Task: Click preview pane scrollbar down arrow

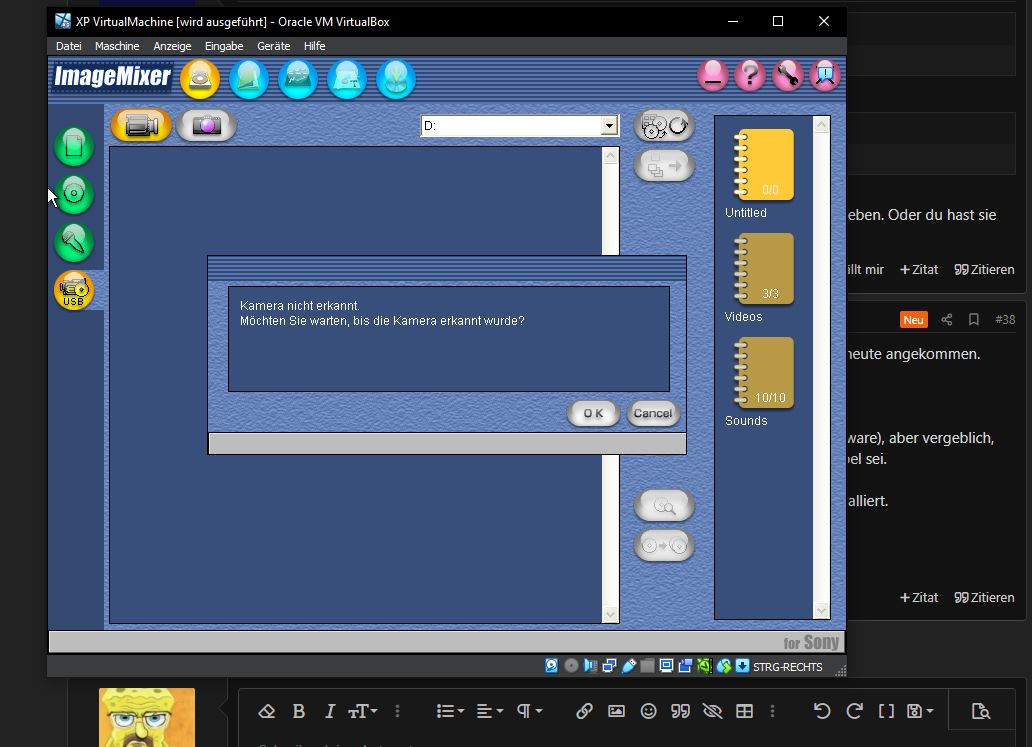Action: pyautogui.click(x=610, y=614)
